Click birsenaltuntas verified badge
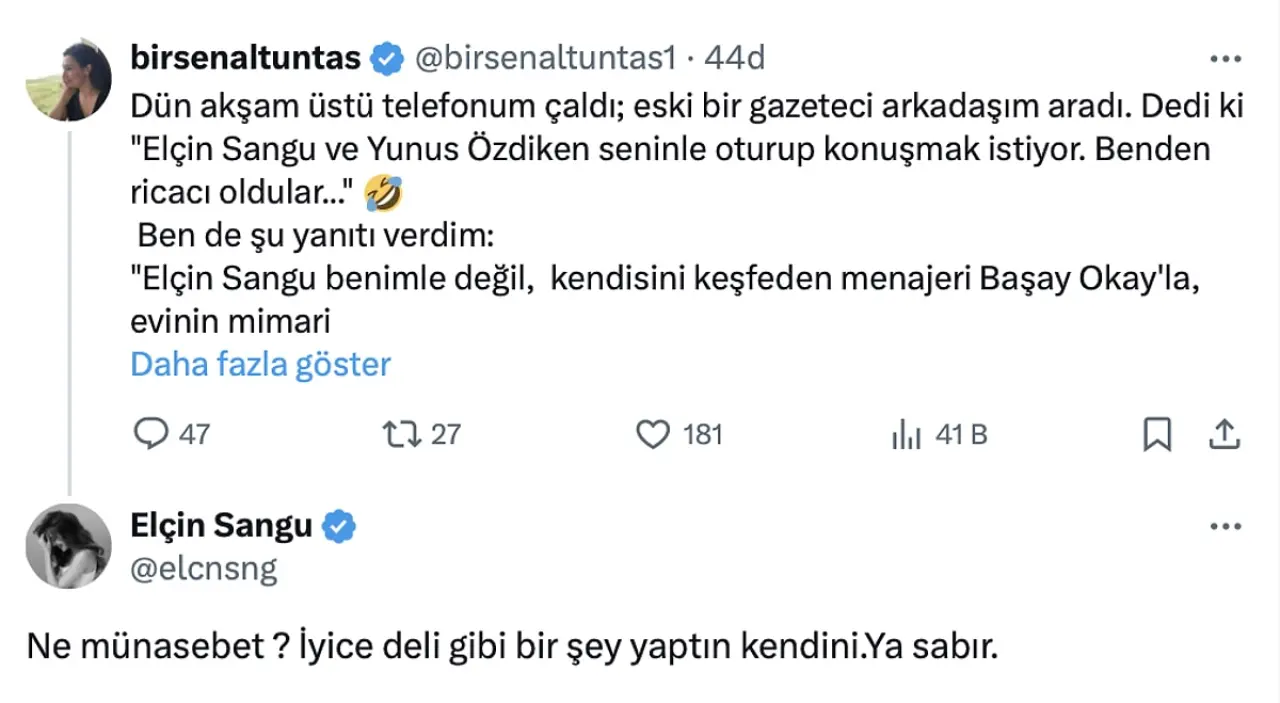 point(387,59)
